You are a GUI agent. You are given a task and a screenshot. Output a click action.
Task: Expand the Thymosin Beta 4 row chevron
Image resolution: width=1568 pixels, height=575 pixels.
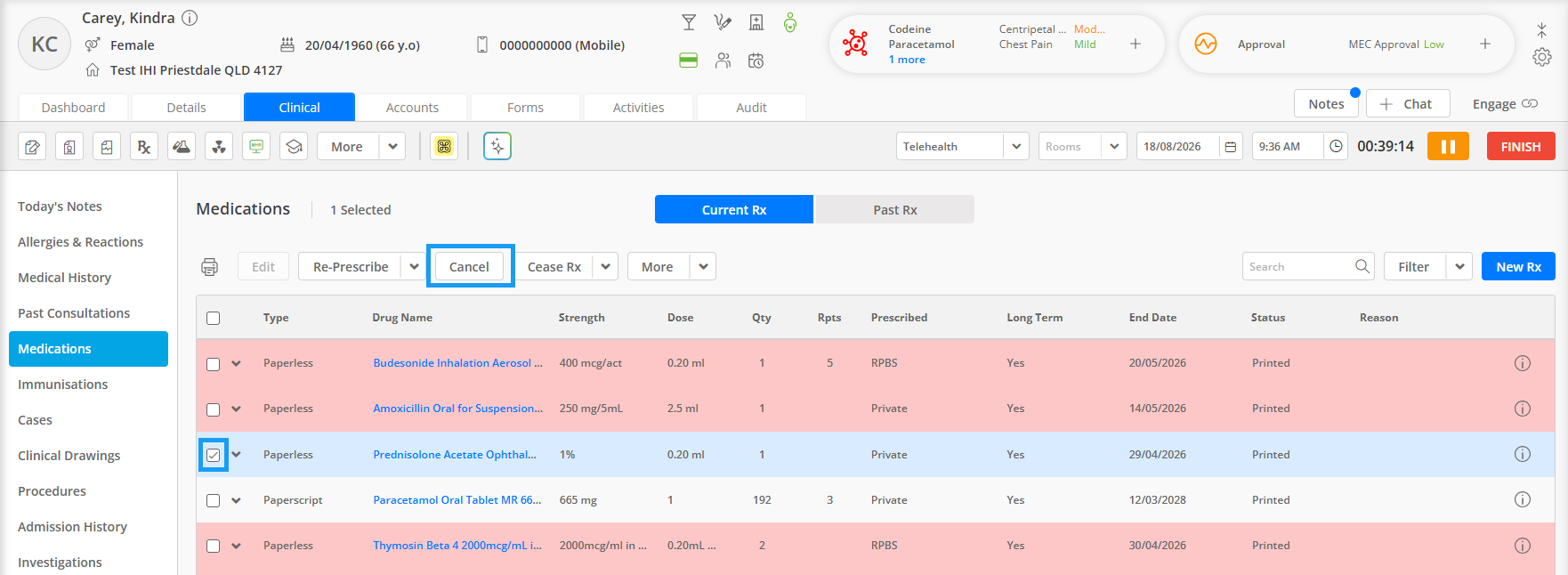click(x=237, y=546)
